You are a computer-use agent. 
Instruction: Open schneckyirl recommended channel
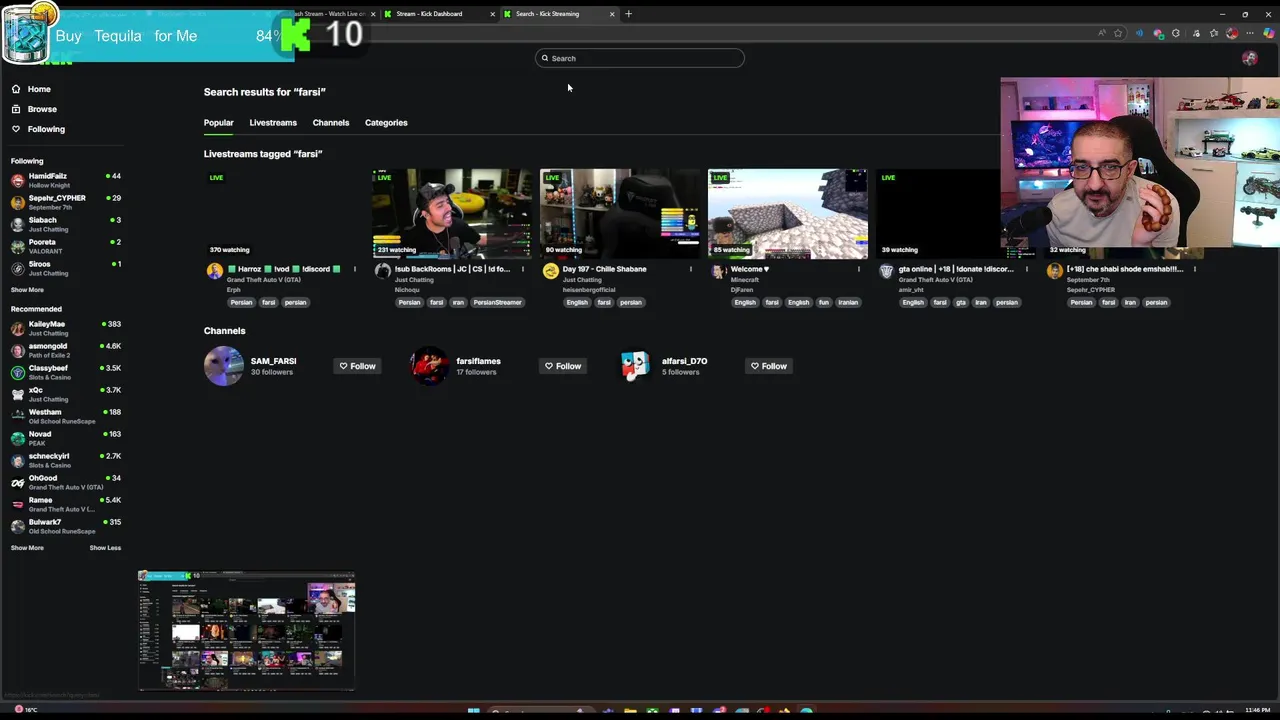[x=65, y=460]
